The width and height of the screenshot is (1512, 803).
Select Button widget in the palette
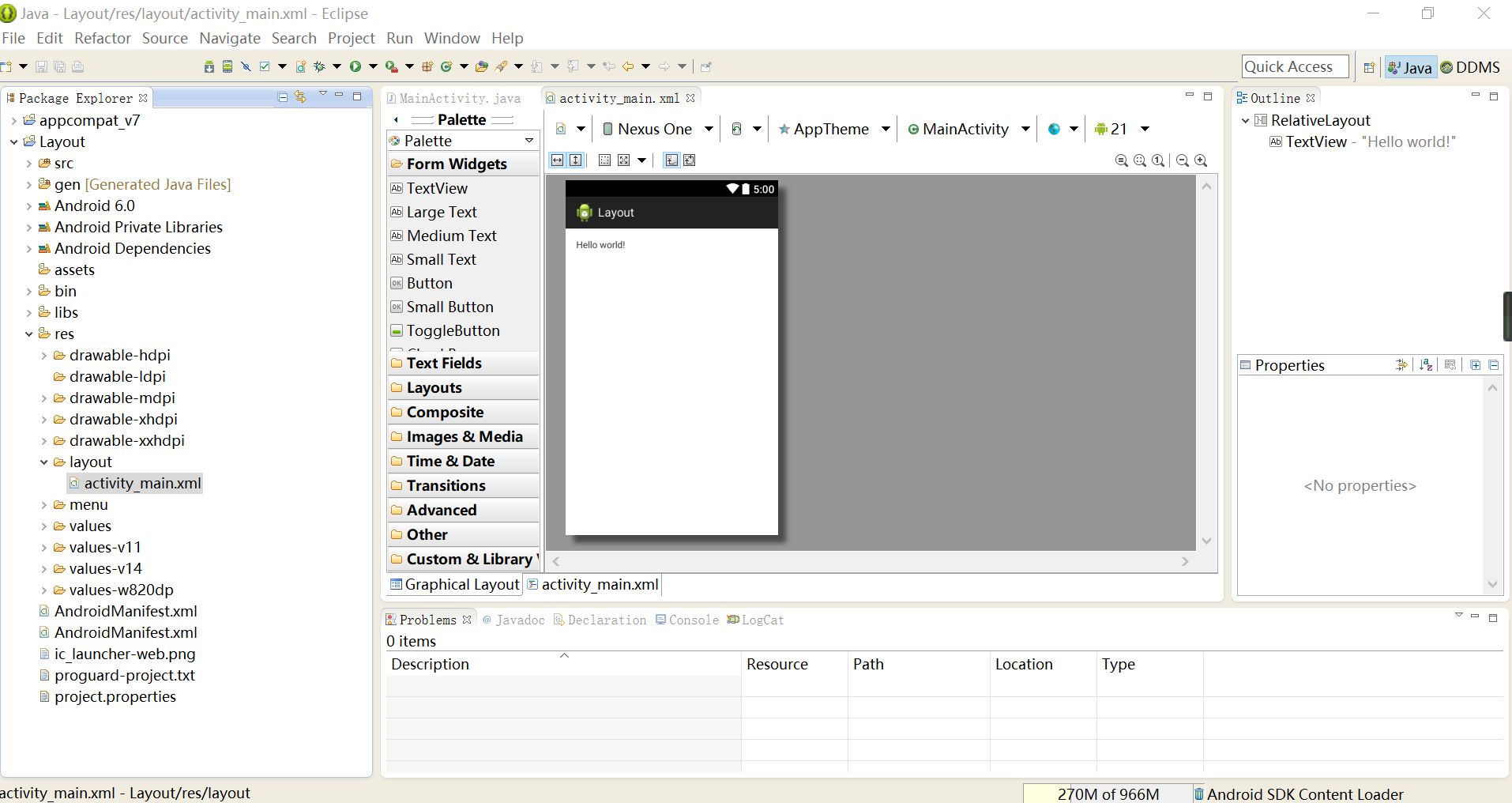[x=430, y=283]
